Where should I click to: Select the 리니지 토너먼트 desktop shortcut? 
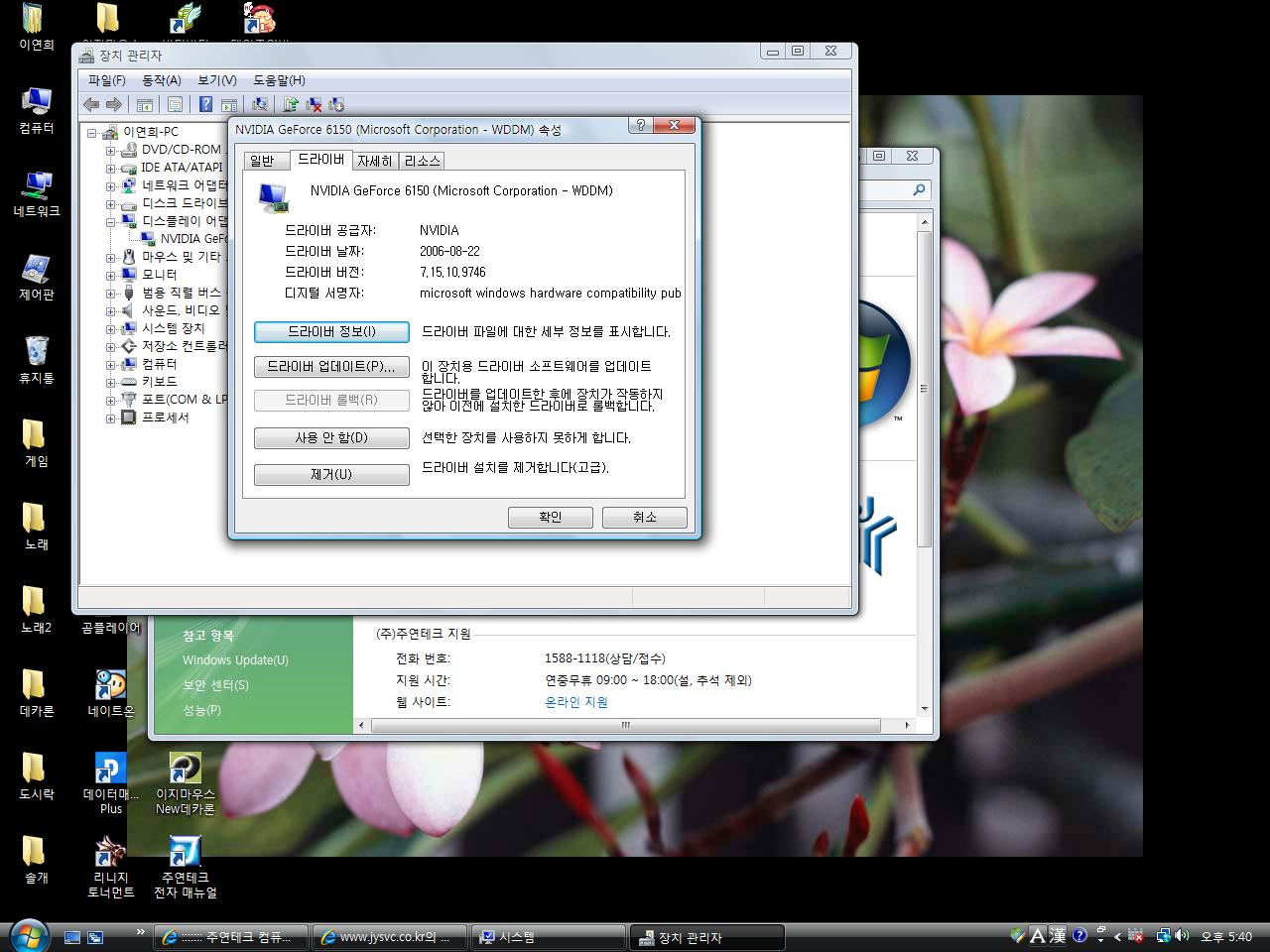pos(111,867)
